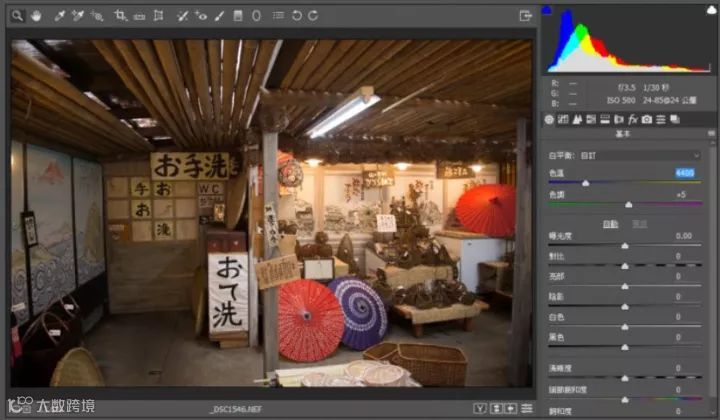The image size is (720, 420).
Task: Open the white balance (白平衡) dropdown
Action: [640, 156]
